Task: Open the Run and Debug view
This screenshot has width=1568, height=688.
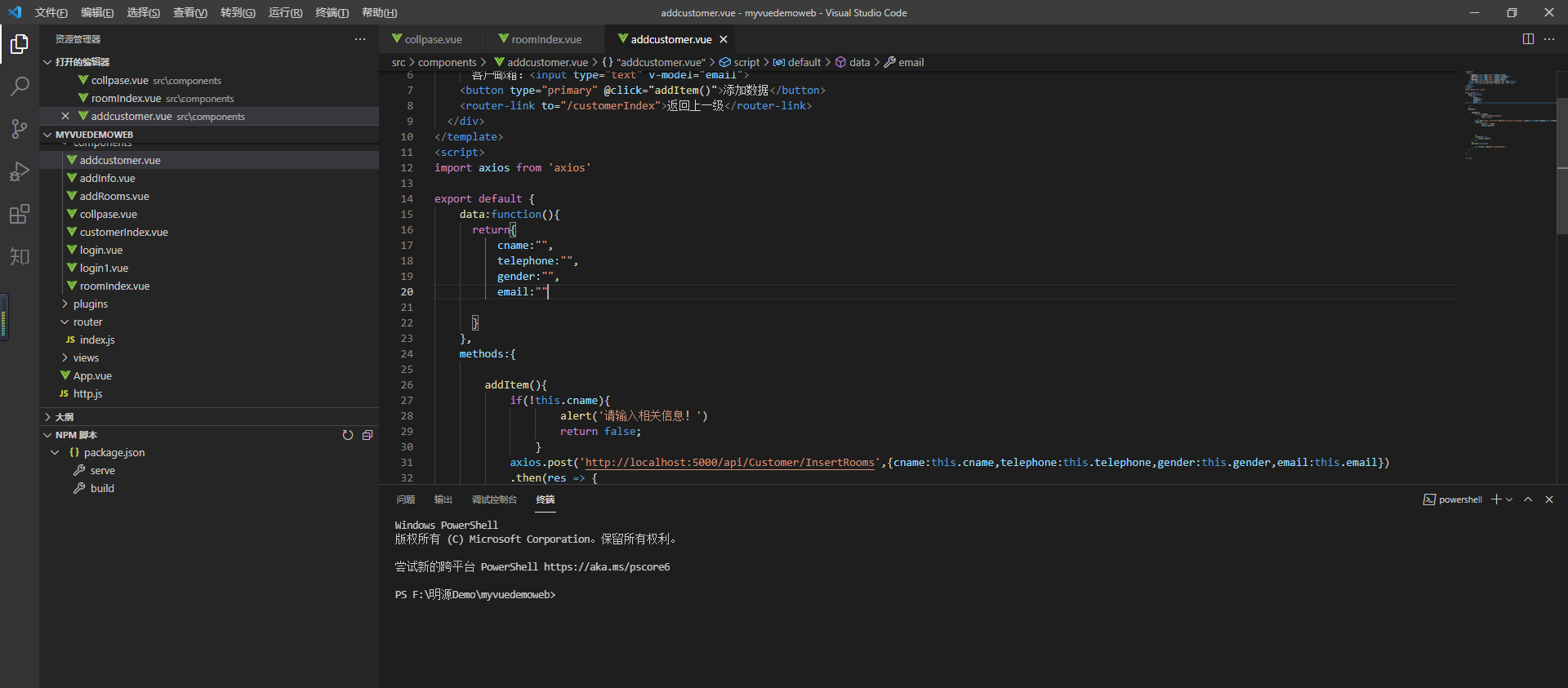Action: coord(20,171)
